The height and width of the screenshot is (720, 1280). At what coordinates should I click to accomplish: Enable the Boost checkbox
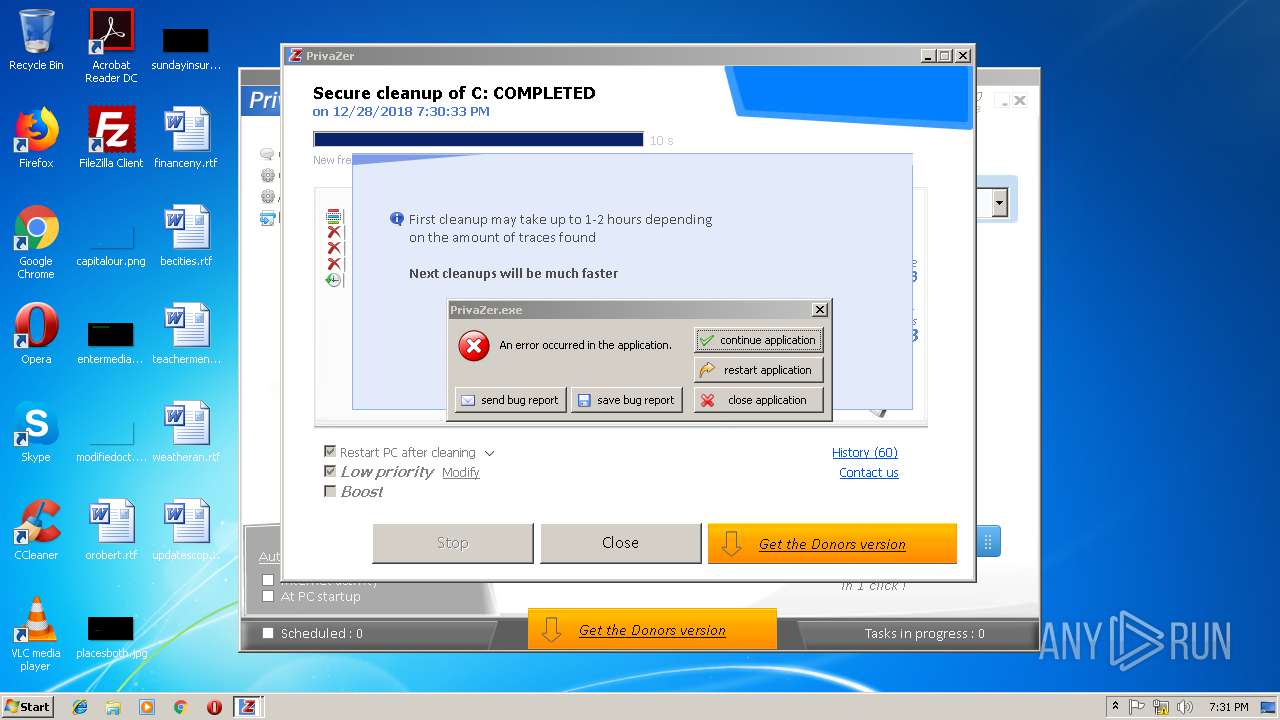[330, 491]
